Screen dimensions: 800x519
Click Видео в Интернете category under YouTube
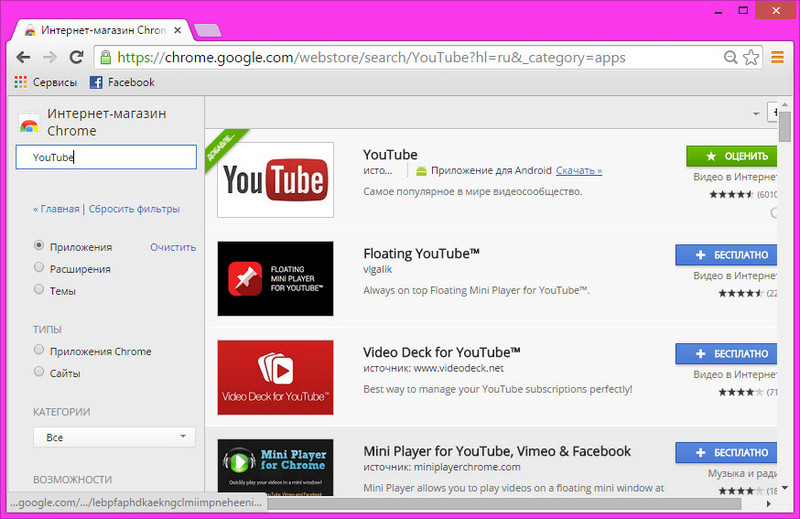coord(735,177)
